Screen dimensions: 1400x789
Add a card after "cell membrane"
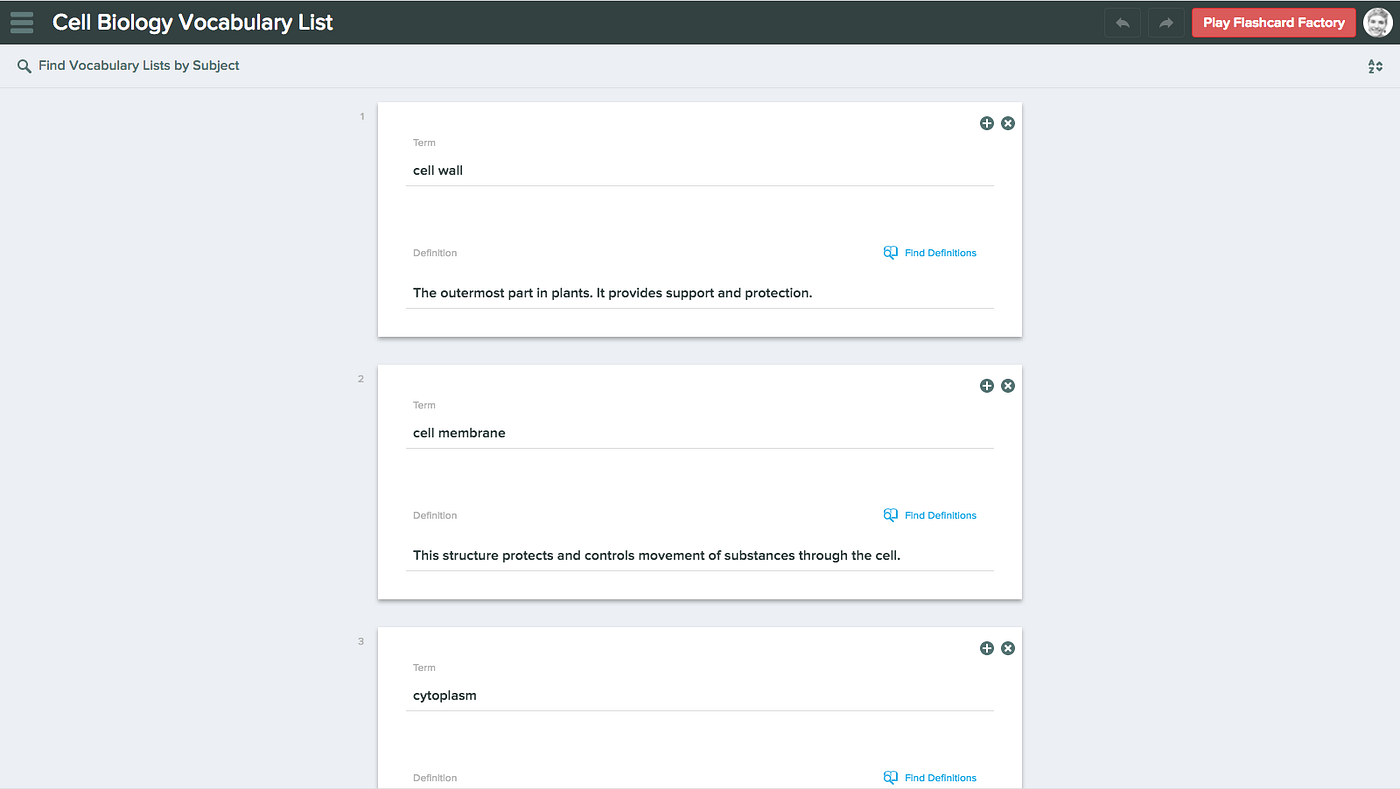coord(986,385)
